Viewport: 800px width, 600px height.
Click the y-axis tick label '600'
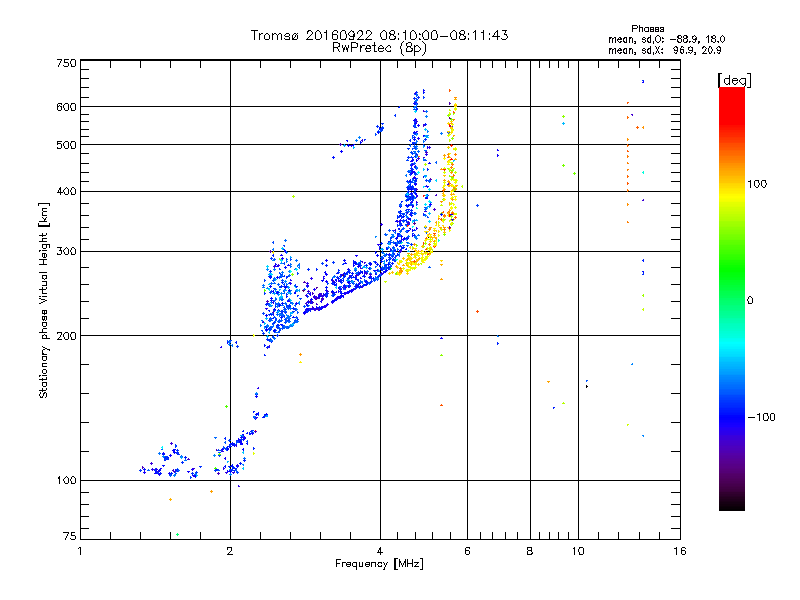66,107
